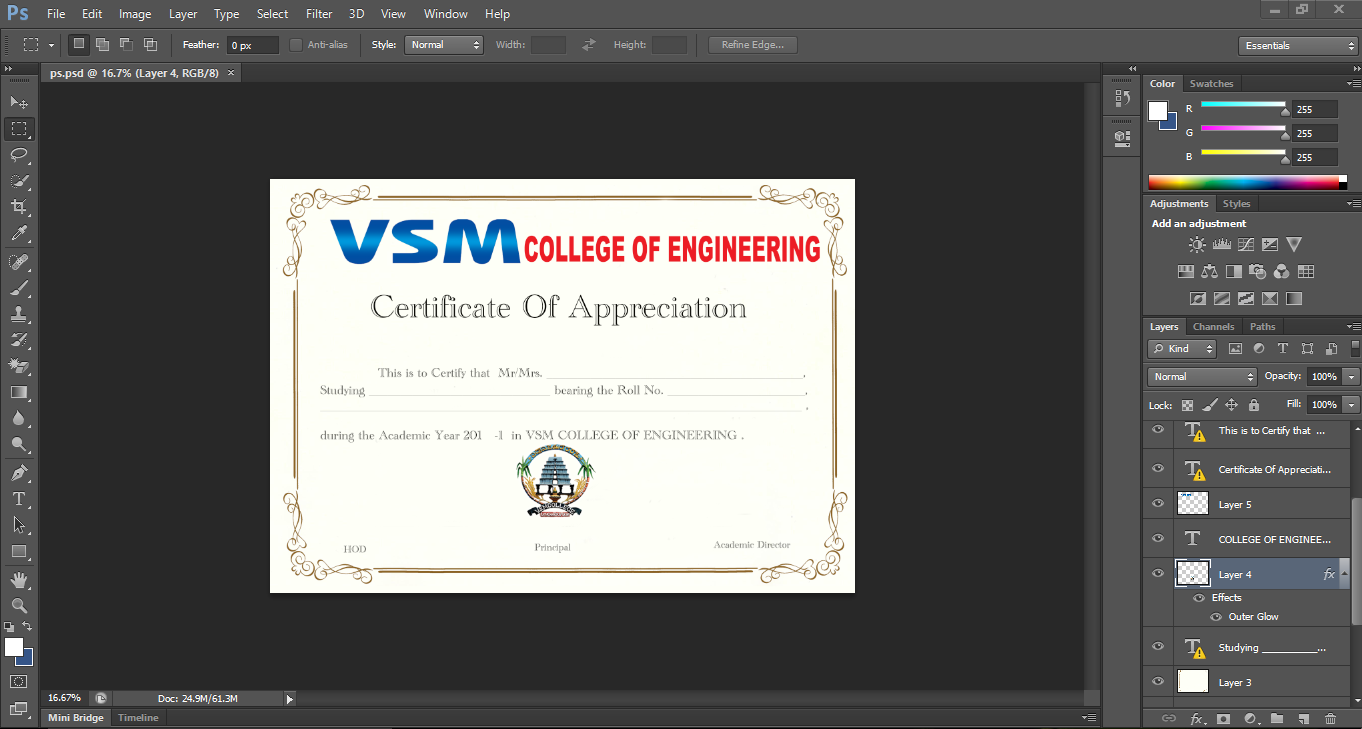Select the Move tool

pyautogui.click(x=18, y=101)
